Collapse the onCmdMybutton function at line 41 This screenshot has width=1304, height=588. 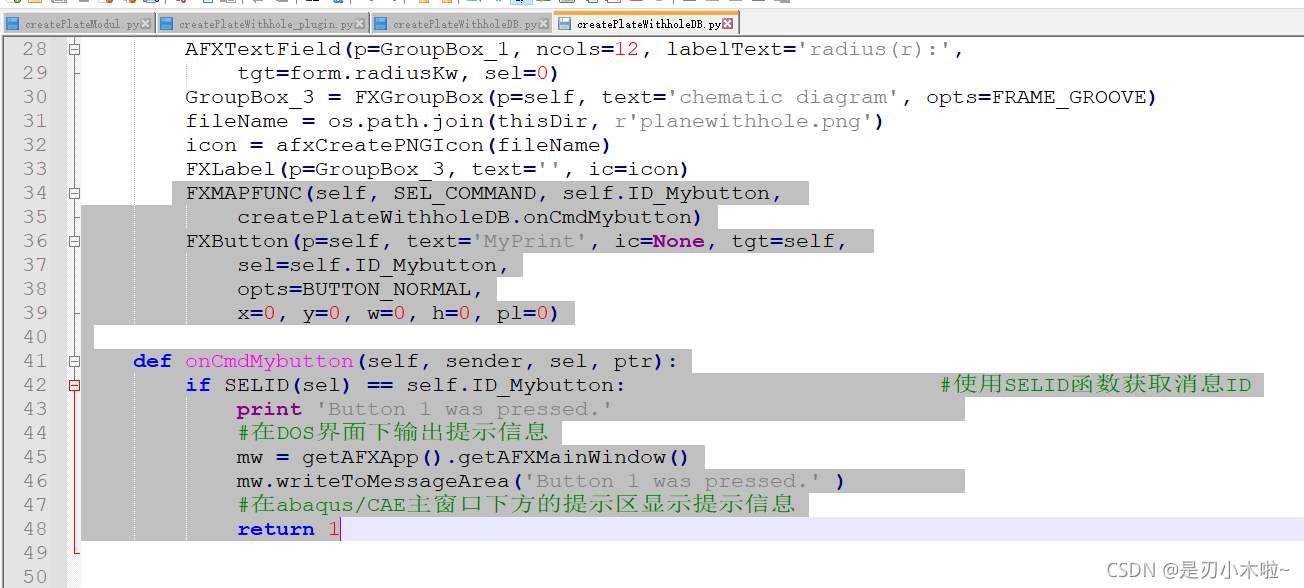tap(74, 361)
